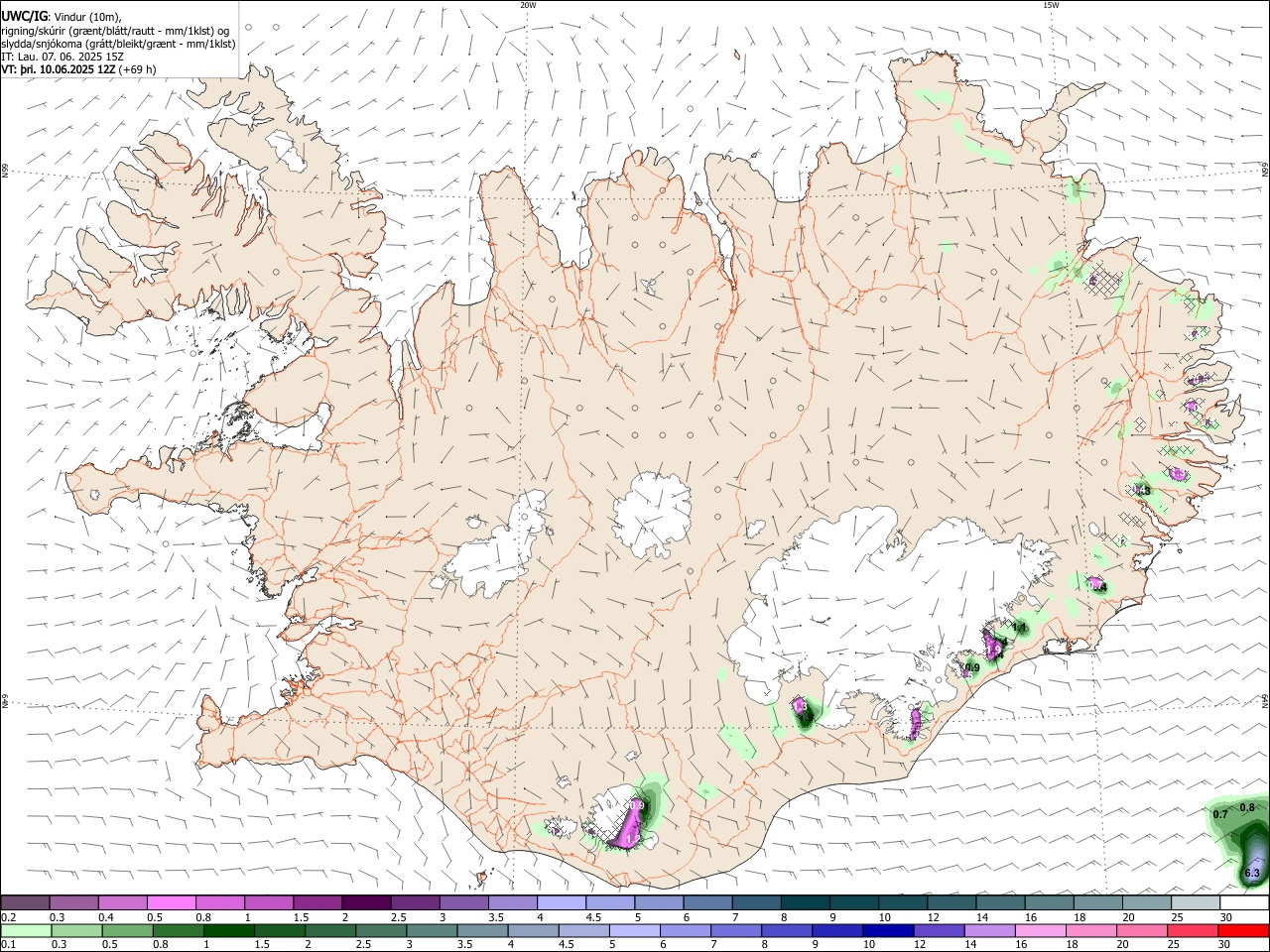Viewport: 1270px width, 952px height.
Task: Select the dark purple 2 snow scale swatch
Action: tap(366, 902)
